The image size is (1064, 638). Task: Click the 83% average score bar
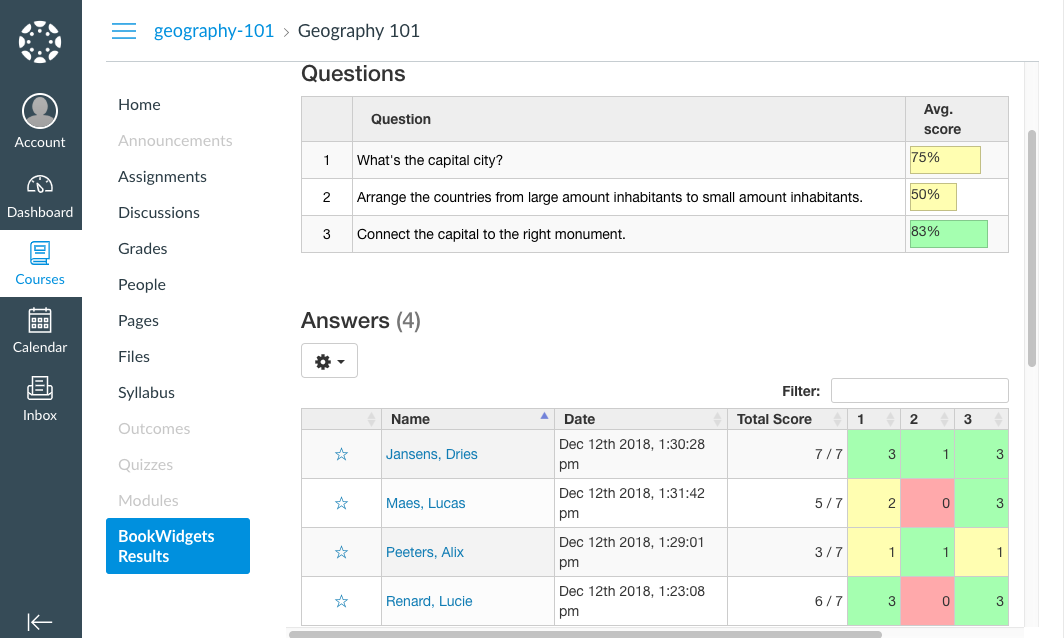[948, 233]
